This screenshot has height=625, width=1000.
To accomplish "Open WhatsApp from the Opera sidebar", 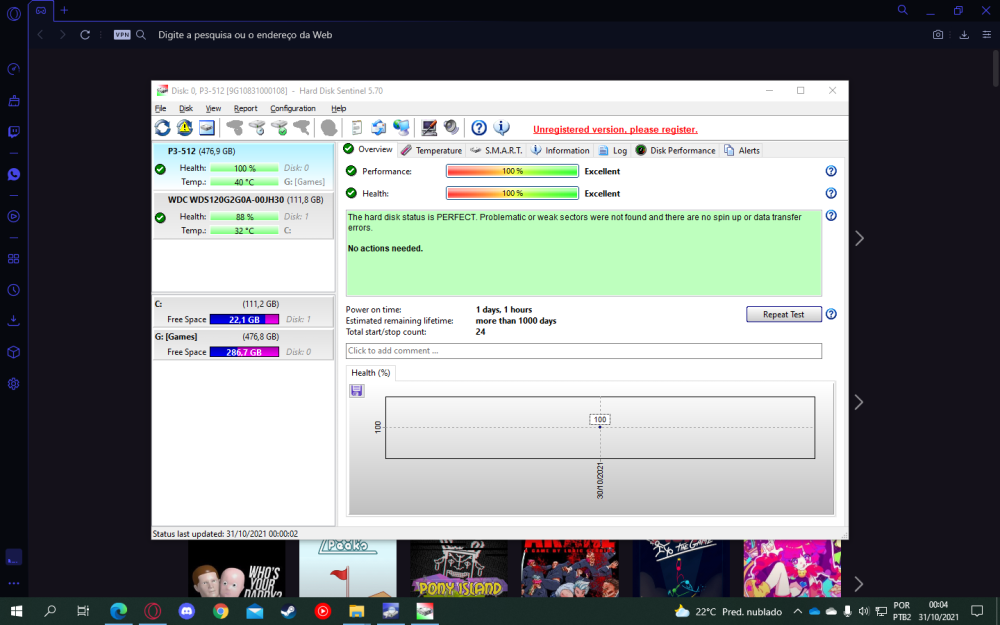I will coord(14,174).
